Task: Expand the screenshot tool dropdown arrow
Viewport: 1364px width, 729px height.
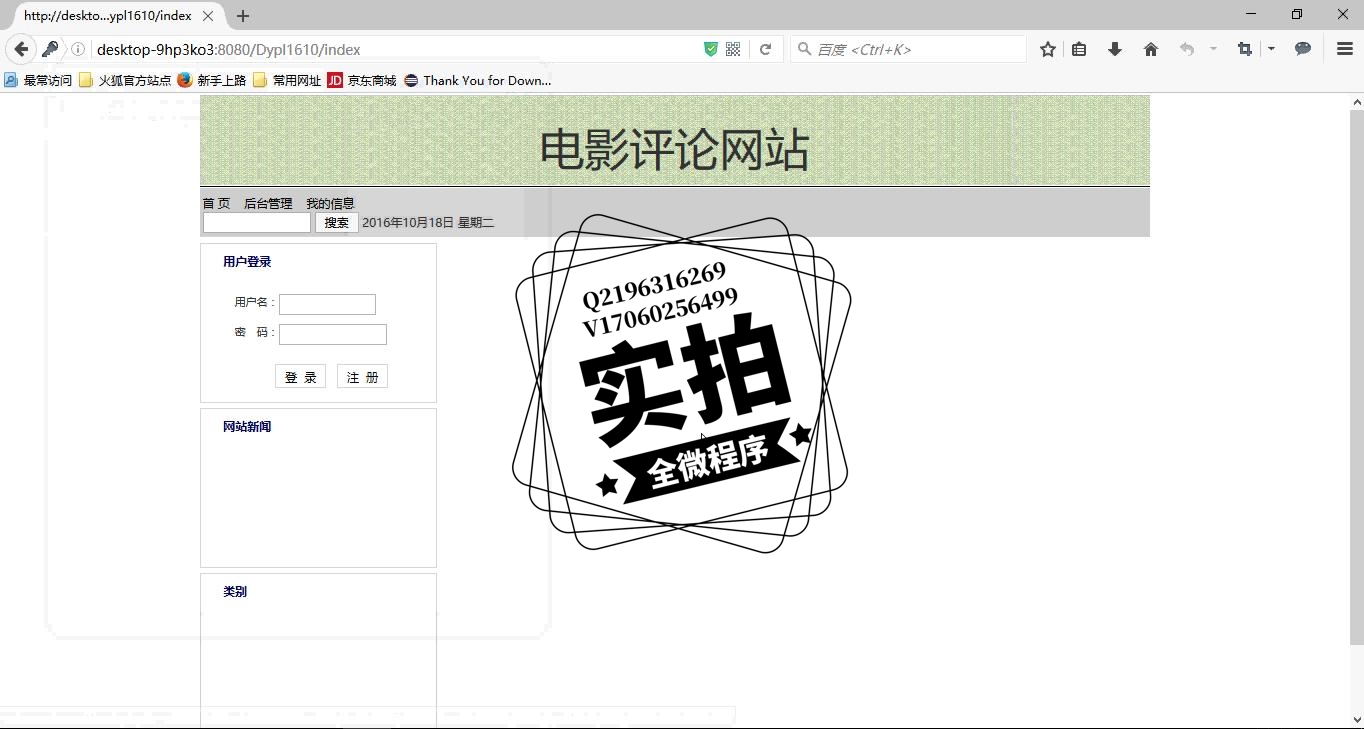Action: click(x=1271, y=48)
